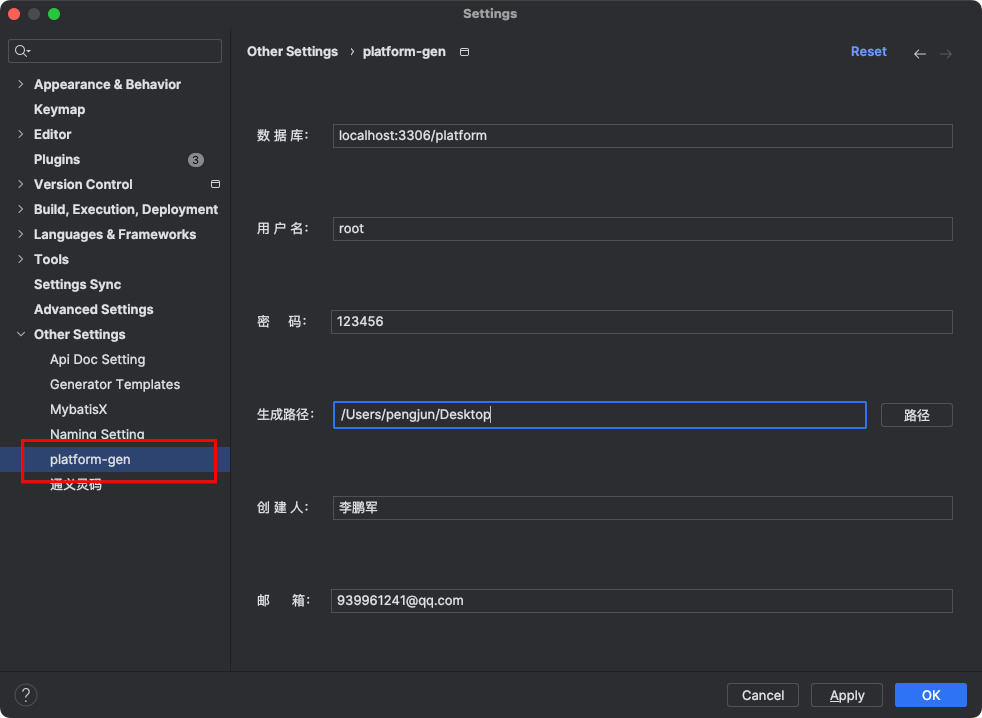
Task: Expand Build, Execution, Deployment section
Action: [21, 209]
